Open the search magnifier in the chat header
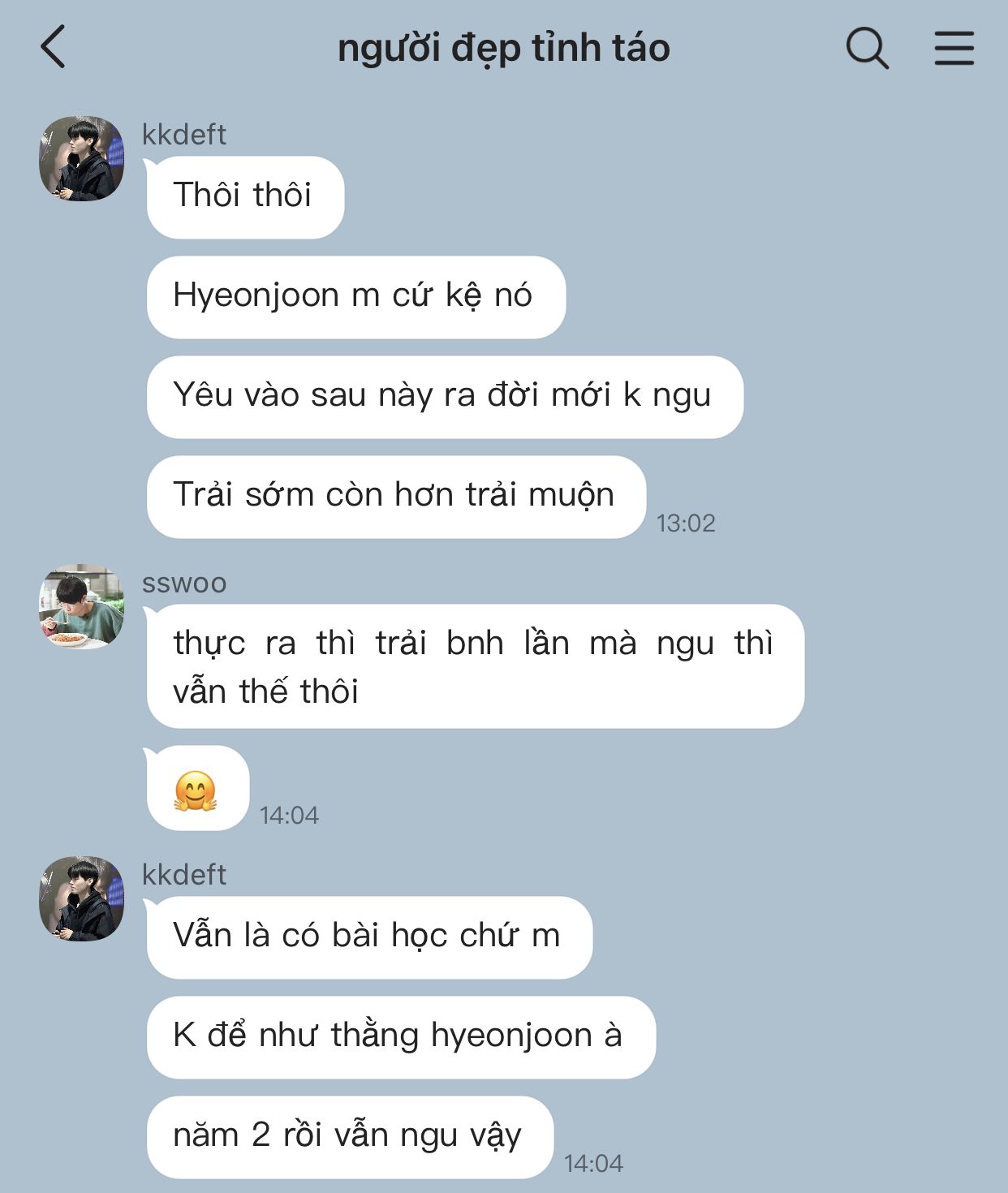Viewport: 1008px width, 1193px height. coord(867,47)
